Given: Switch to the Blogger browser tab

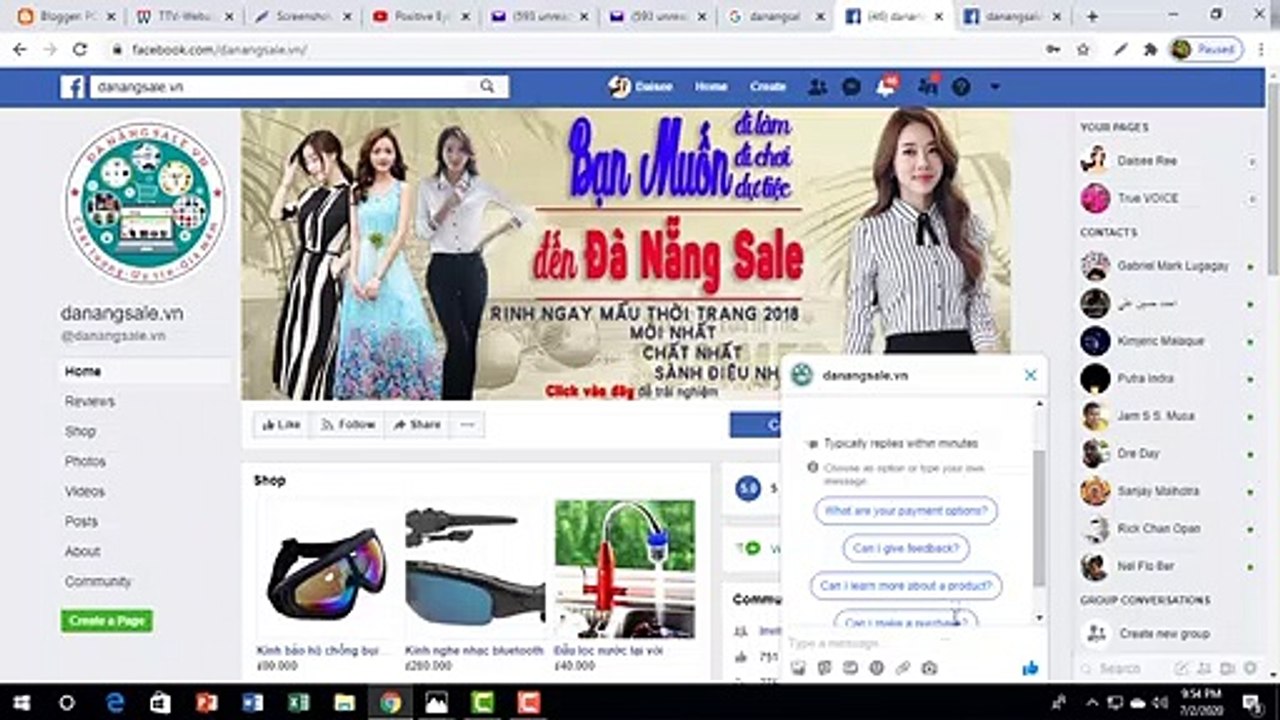Looking at the screenshot, I should point(66,16).
